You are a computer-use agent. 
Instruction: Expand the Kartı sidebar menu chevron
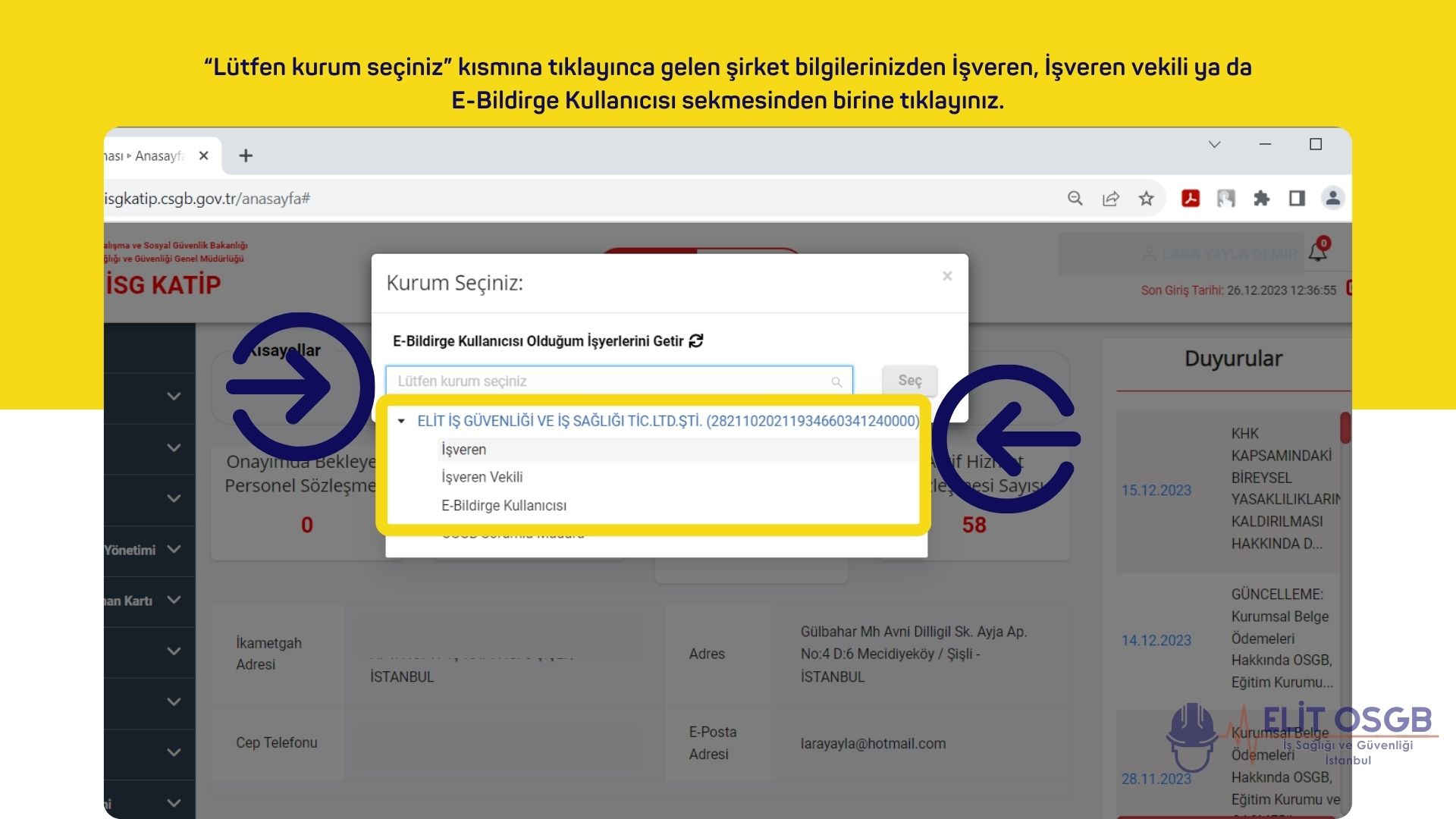[x=174, y=600]
